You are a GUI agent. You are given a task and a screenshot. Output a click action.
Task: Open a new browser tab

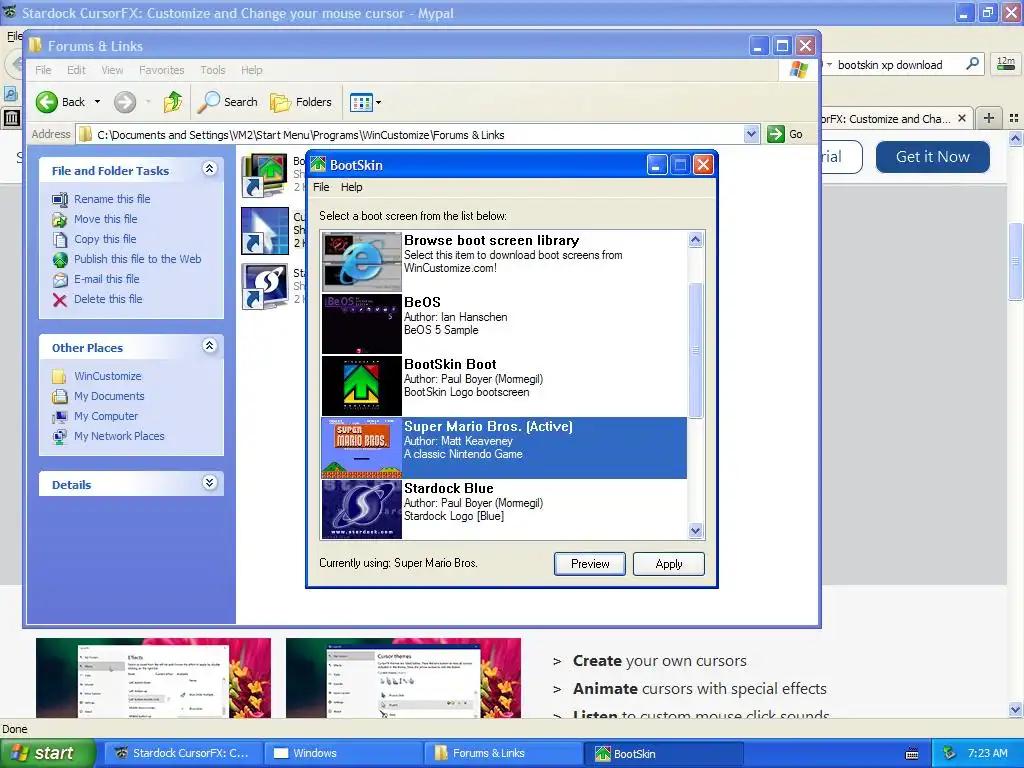989,118
